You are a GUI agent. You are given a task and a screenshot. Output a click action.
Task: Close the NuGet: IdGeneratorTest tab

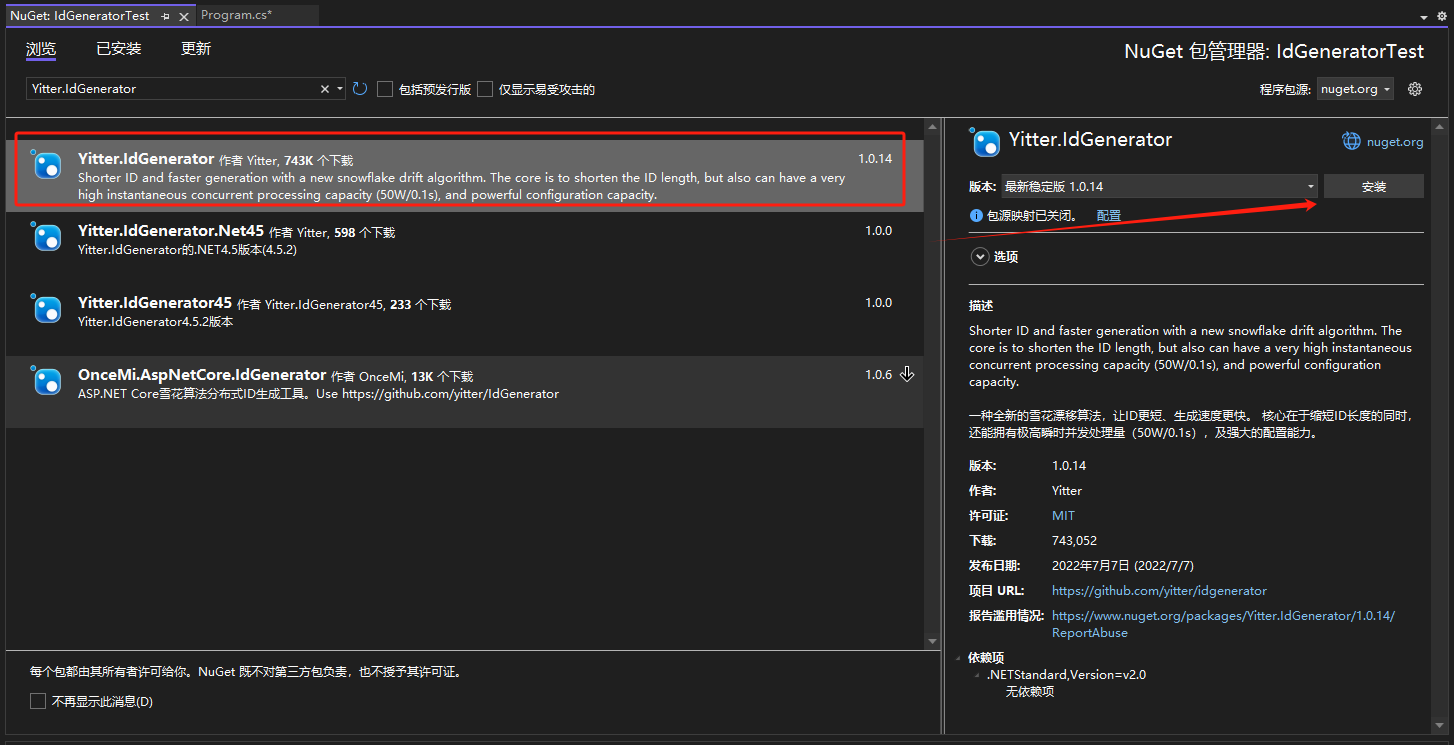pyautogui.click(x=184, y=16)
